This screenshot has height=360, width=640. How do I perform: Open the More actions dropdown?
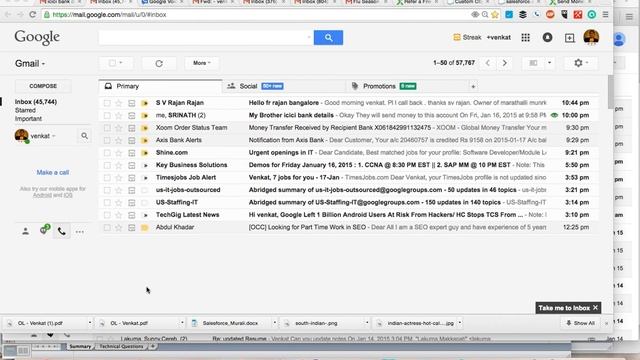point(202,63)
